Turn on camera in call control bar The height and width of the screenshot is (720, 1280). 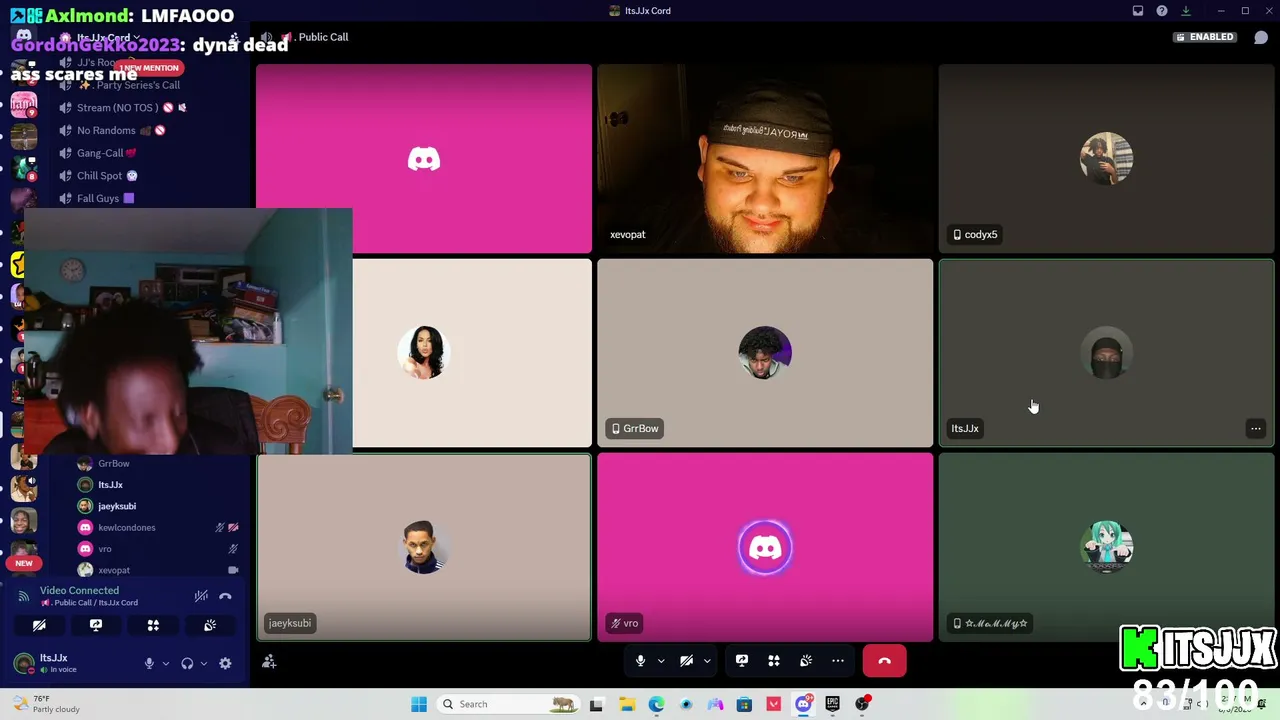tap(686, 661)
